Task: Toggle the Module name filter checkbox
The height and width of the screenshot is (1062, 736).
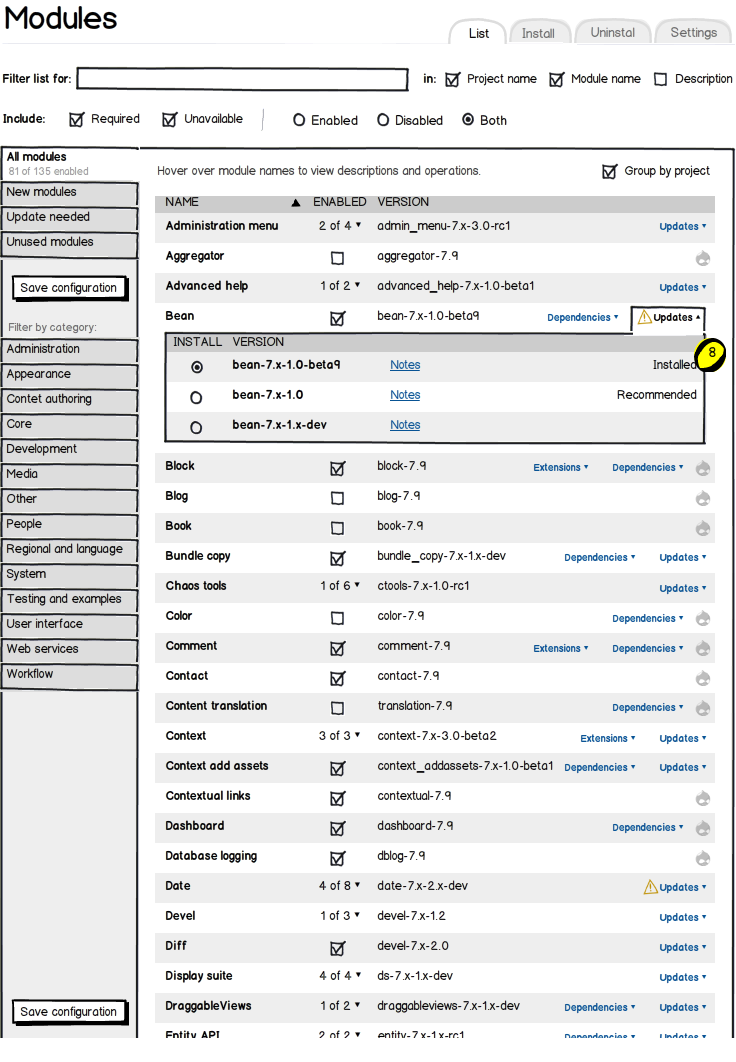Action: [x=557, y=80]
